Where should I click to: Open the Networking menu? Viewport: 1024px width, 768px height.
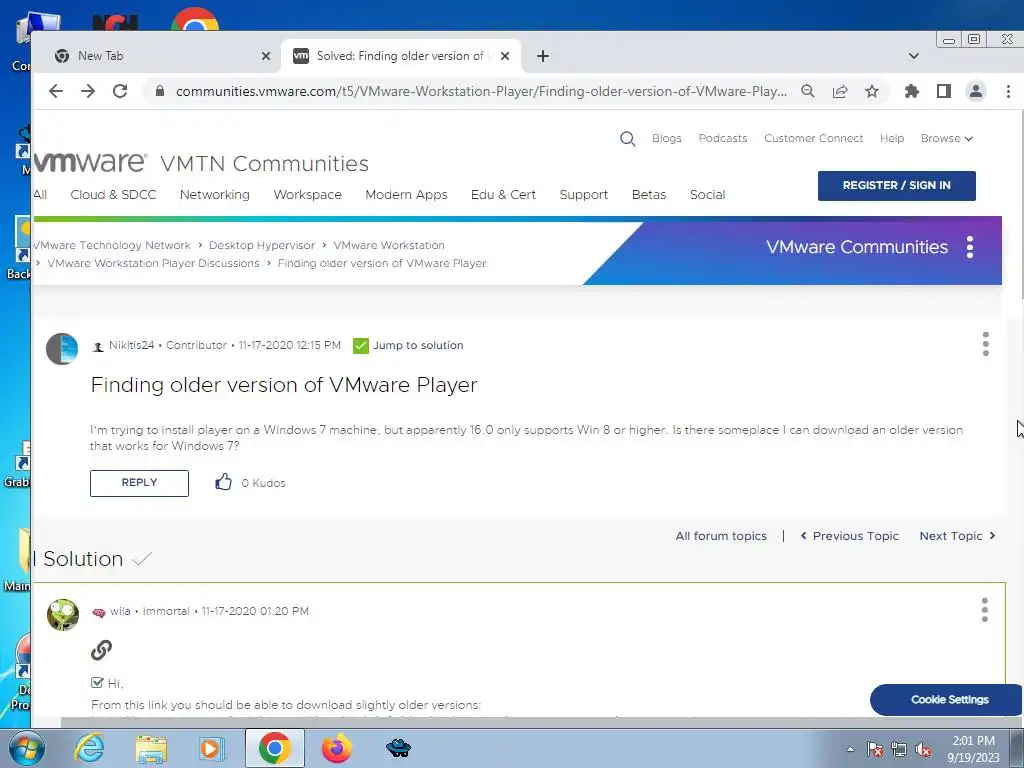point(215,195)
